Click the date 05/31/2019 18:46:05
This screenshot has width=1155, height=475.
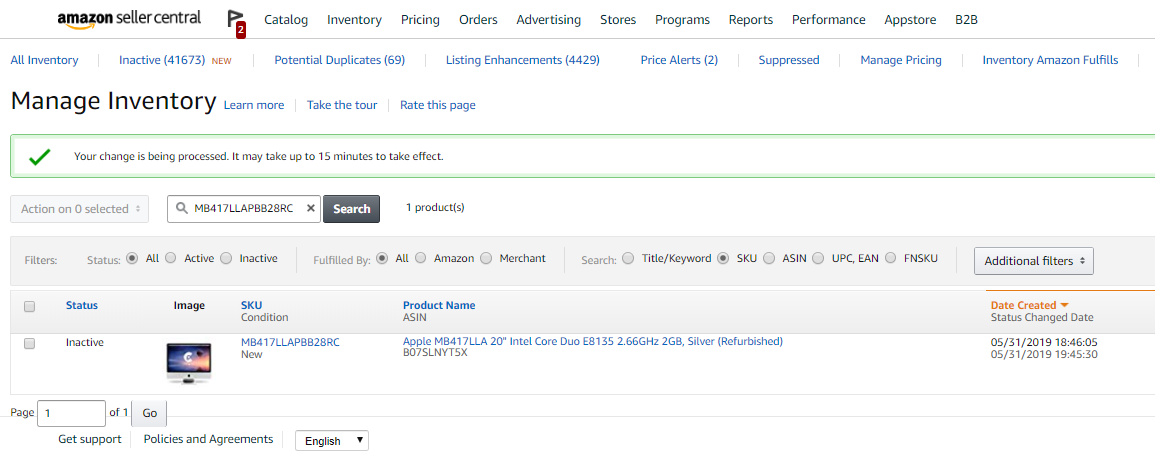[1045, 342]
